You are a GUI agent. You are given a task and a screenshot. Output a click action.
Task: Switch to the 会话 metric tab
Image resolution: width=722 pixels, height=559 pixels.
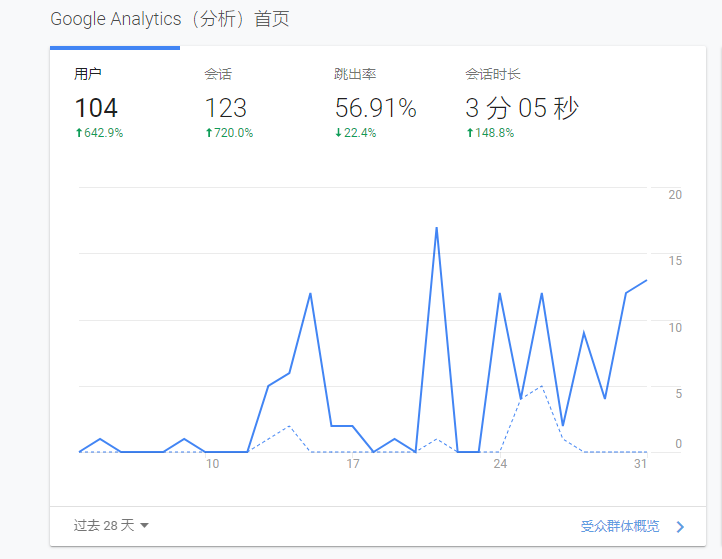pos(218,74)
